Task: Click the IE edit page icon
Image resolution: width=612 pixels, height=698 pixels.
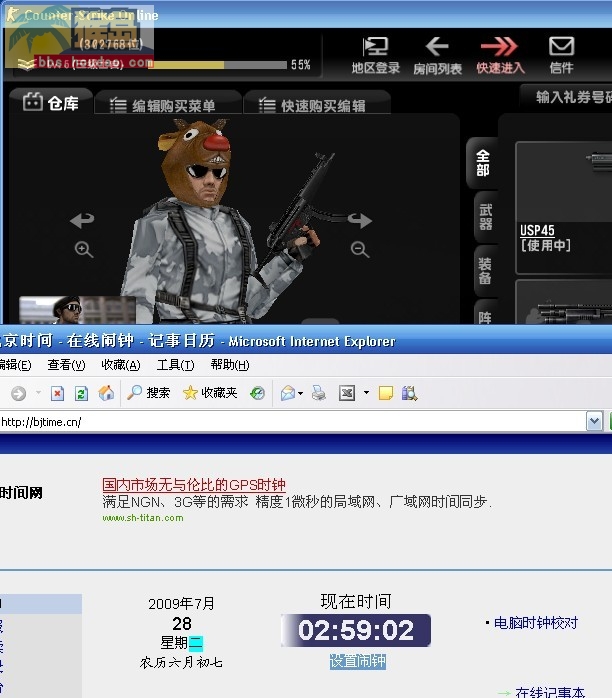Action: 347,393
